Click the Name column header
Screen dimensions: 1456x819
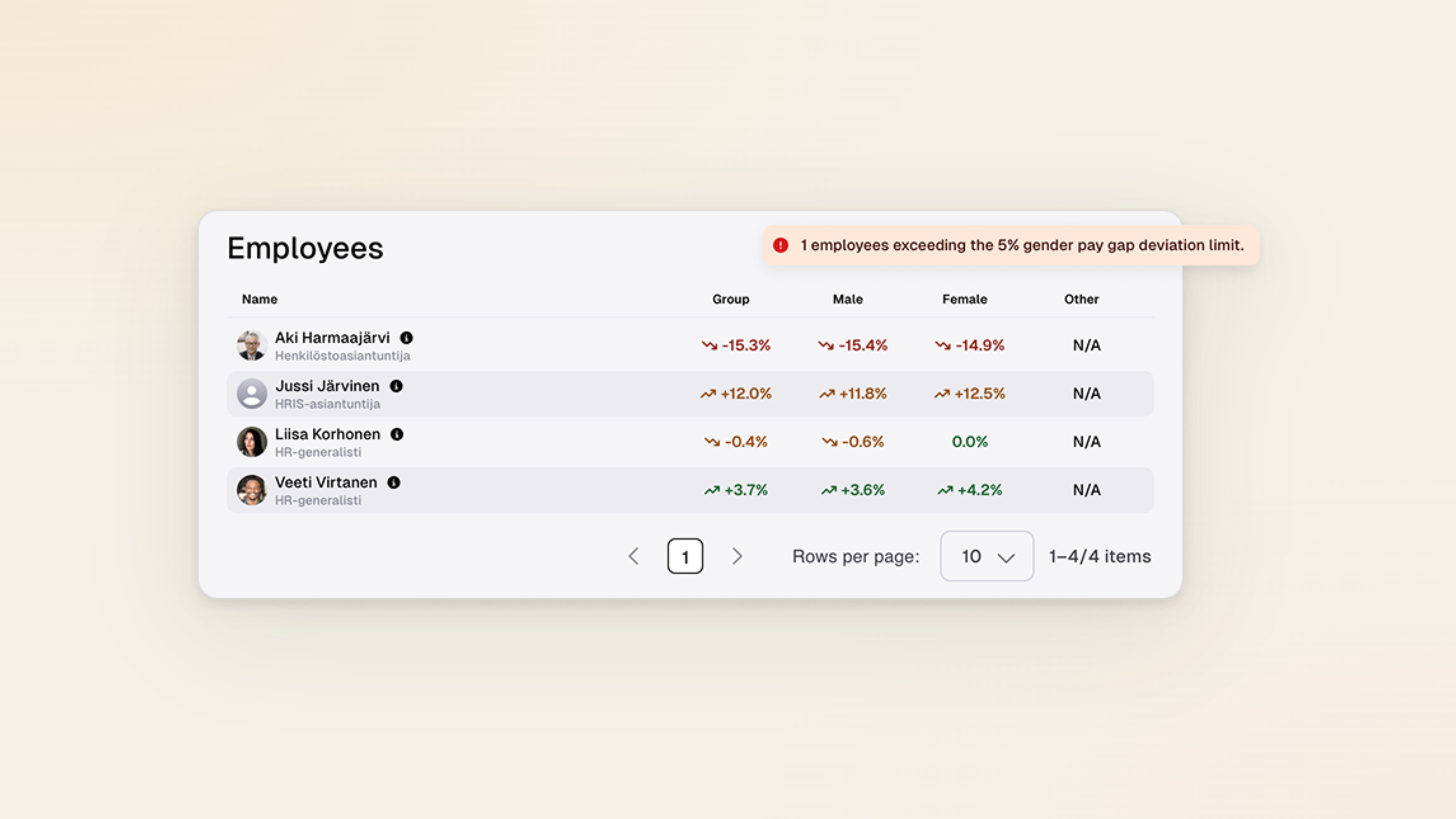(259, 299)
